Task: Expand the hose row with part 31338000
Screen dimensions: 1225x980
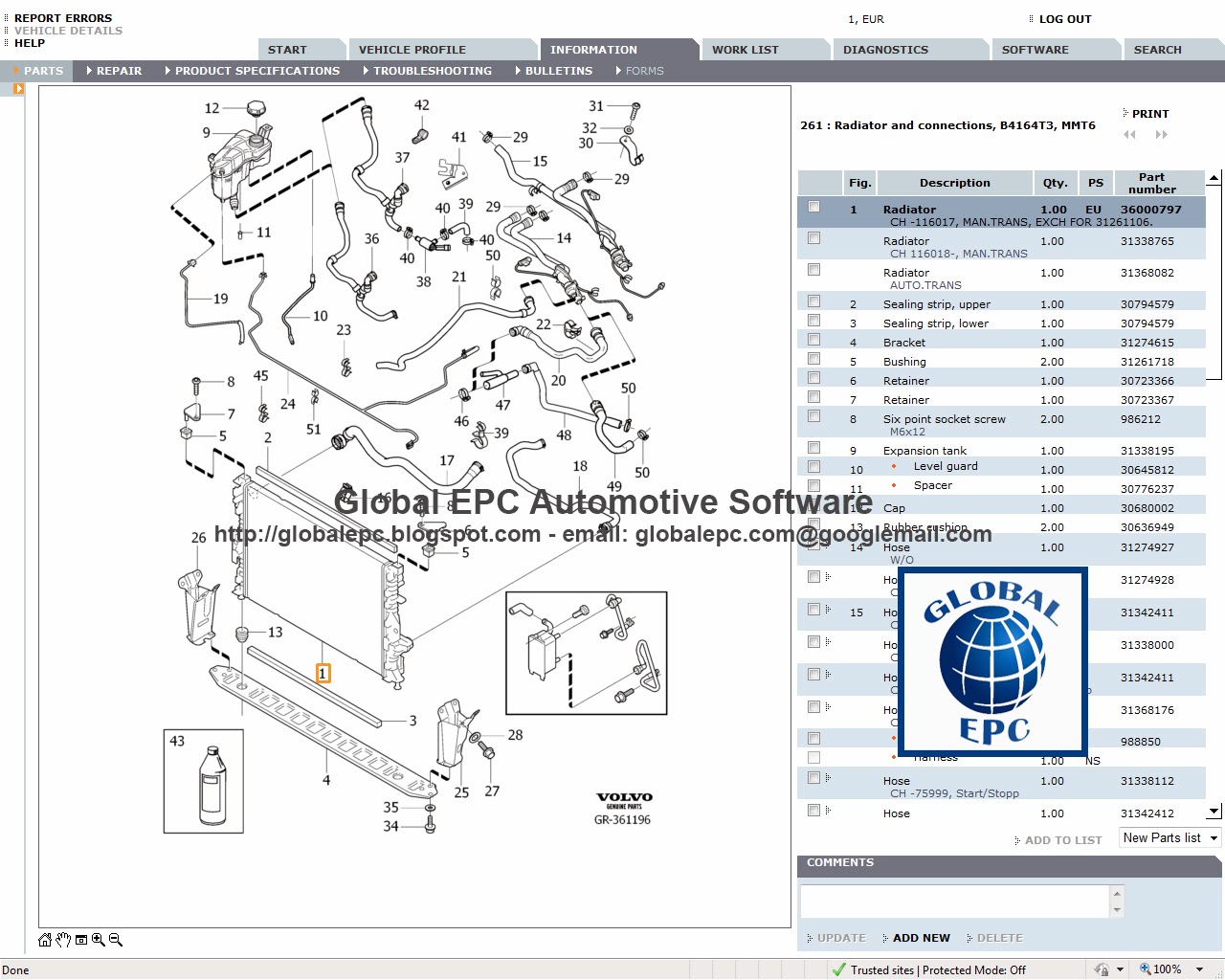Action: (828, 642)
